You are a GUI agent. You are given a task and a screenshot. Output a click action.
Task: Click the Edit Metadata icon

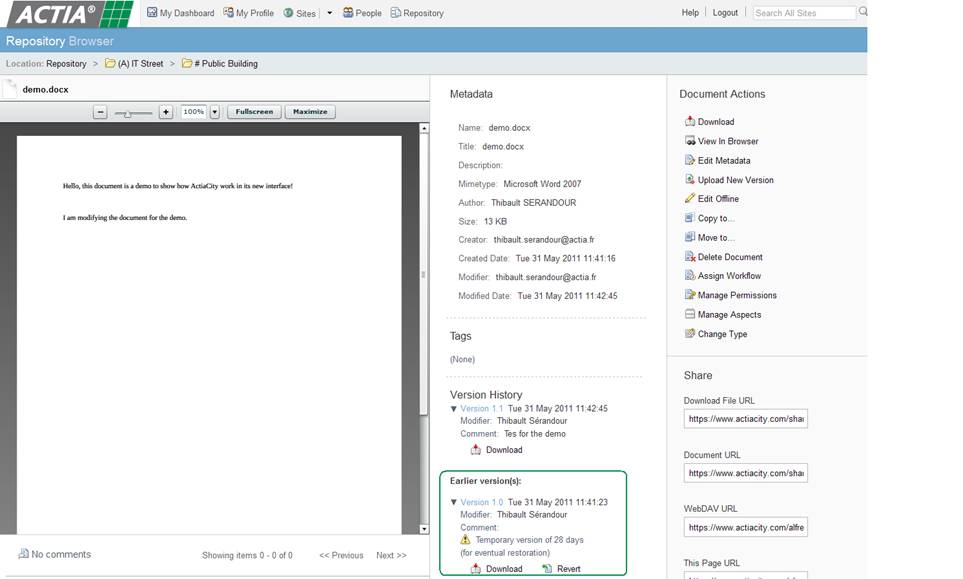point(689,161)
